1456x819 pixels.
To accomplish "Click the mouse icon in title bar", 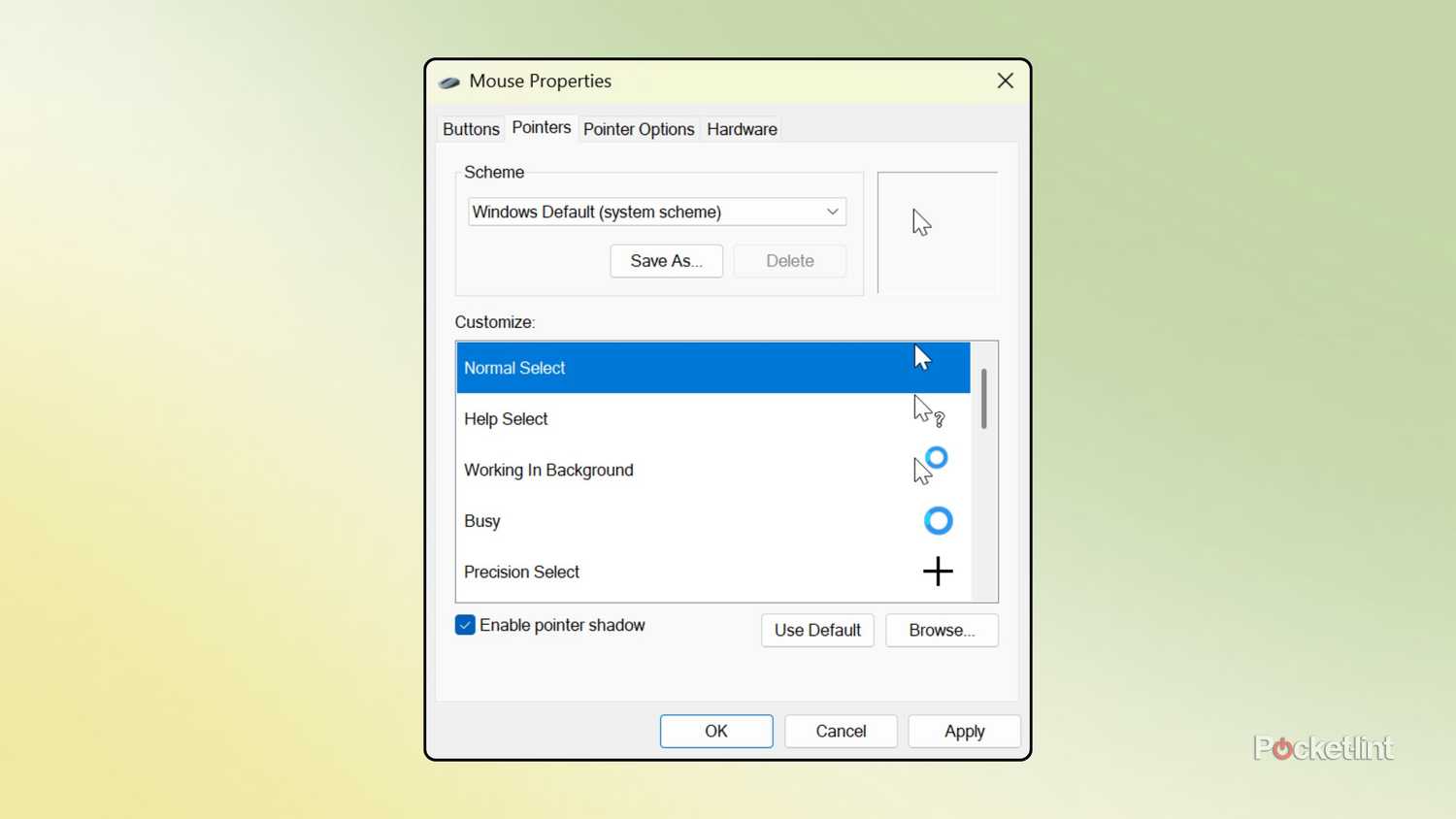I will point(449,82).
